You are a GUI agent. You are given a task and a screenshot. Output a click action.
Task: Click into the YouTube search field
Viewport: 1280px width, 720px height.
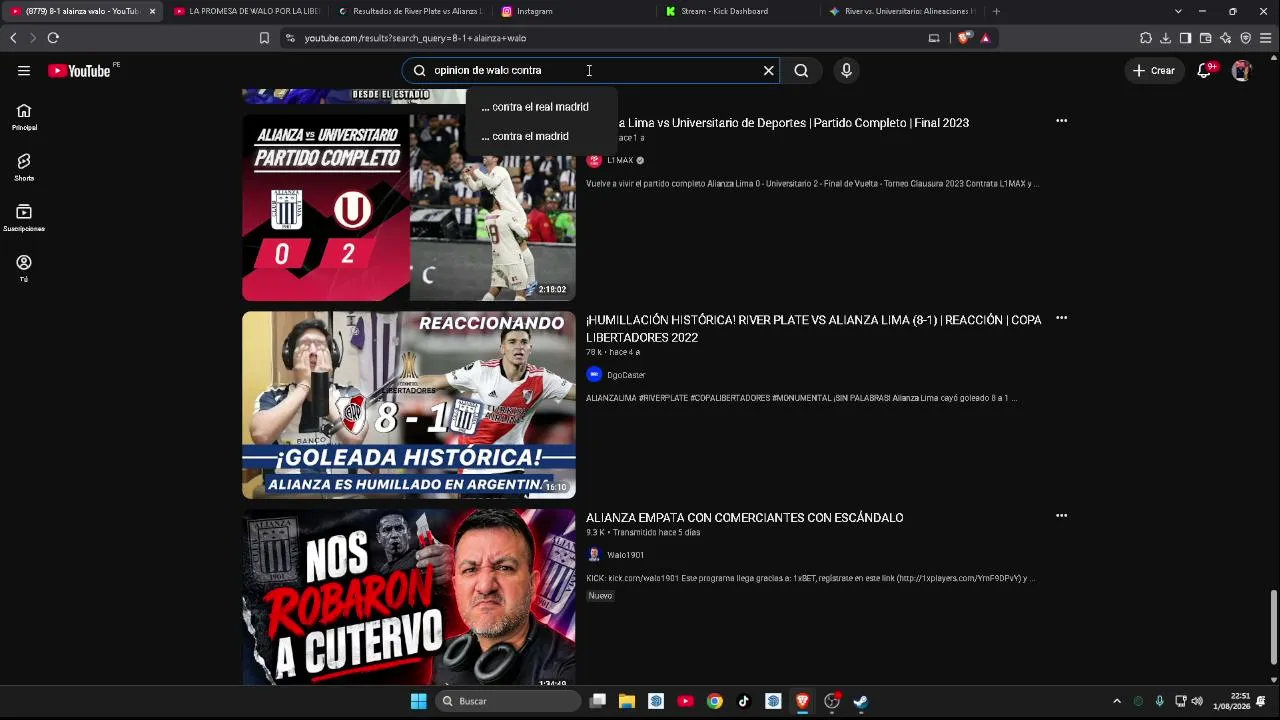coord(590,71)
